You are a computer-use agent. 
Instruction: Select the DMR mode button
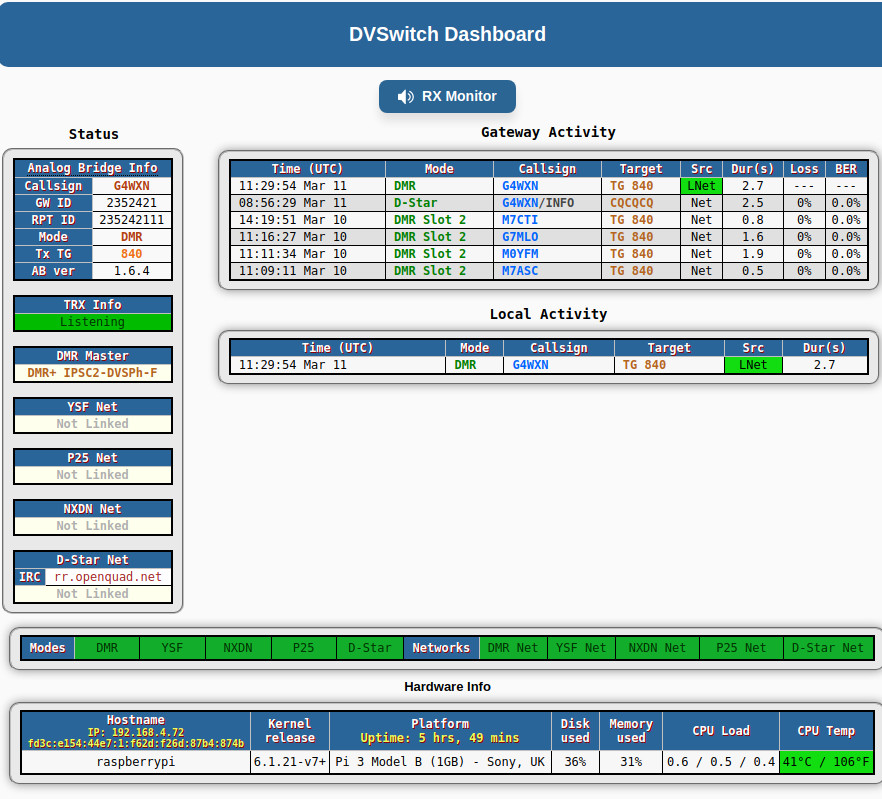[106, 647]
